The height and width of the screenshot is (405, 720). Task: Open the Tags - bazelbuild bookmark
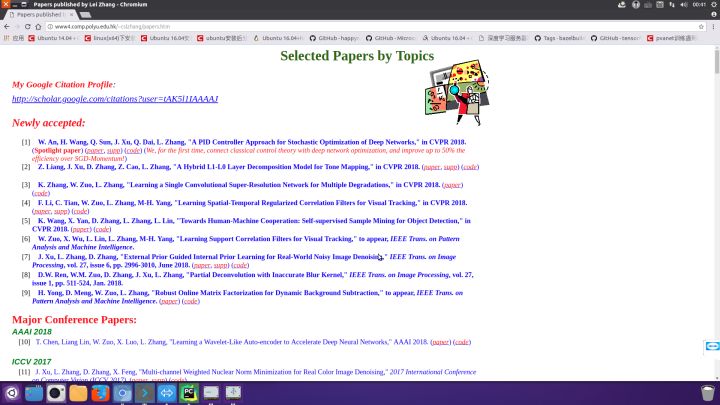[559, 38]
